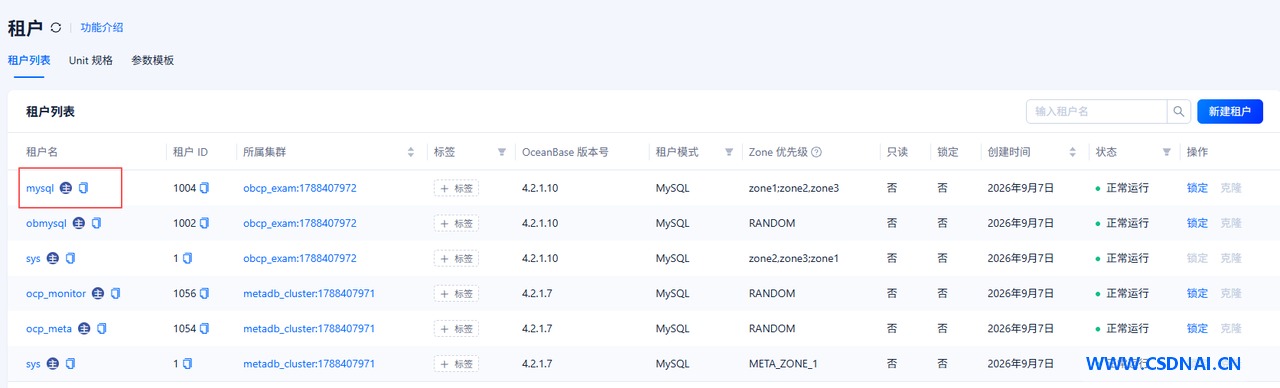Click zone2,zone3;zone1 priority cell
This screenshot has width=1280, height=388.
pyautogui.click(x=794, y=258)
